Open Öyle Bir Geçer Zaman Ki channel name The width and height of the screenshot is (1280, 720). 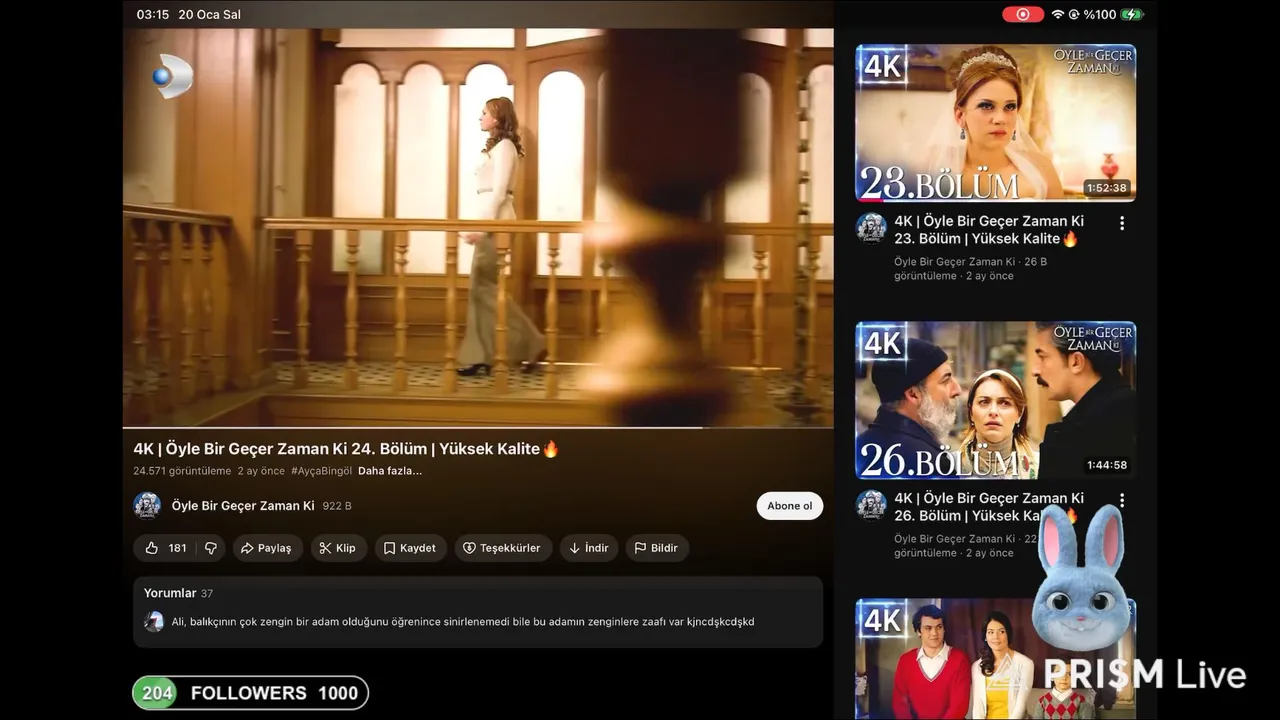pos(243,506)
